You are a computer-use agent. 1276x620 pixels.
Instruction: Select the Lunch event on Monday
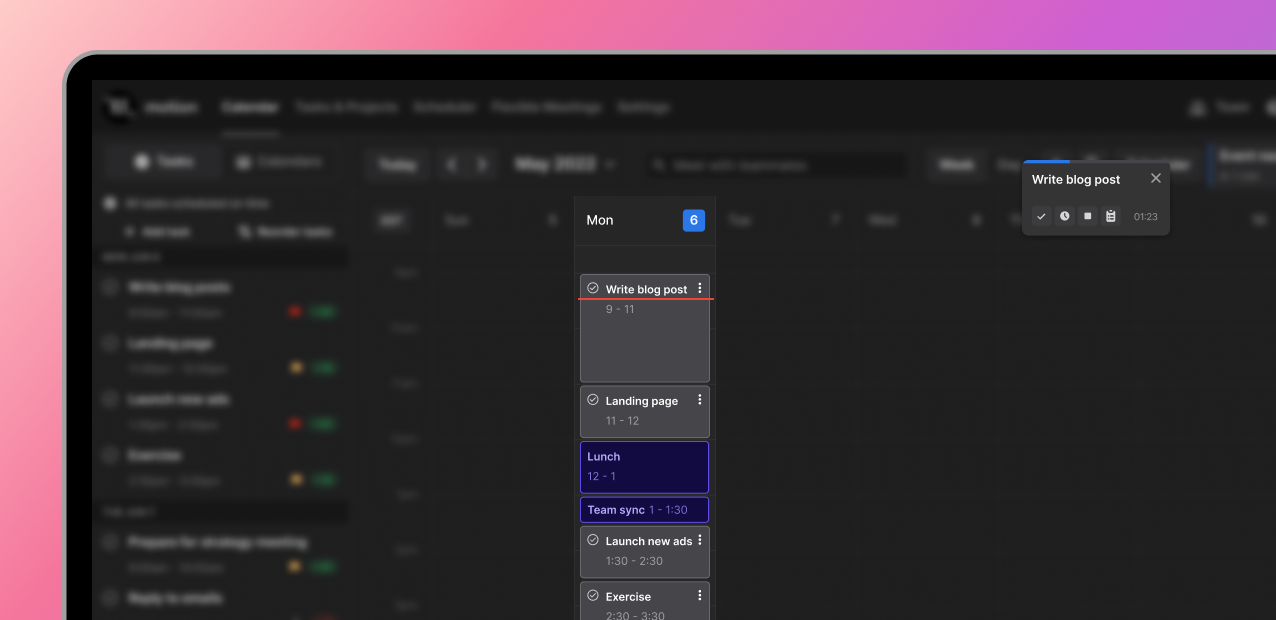coord(644,467)
